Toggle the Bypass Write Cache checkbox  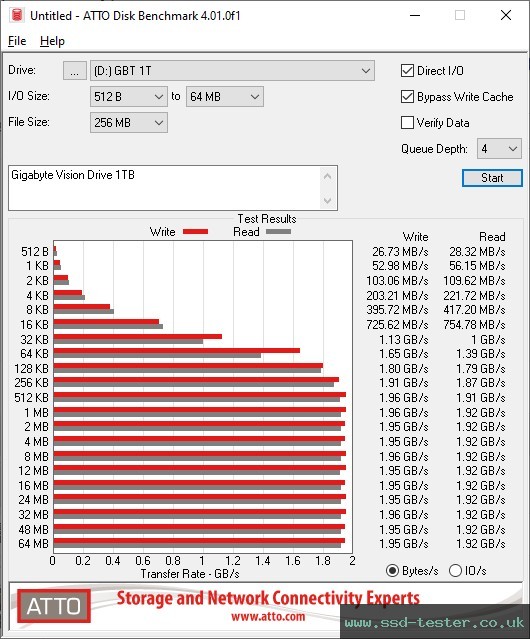(x=407, y=97)
